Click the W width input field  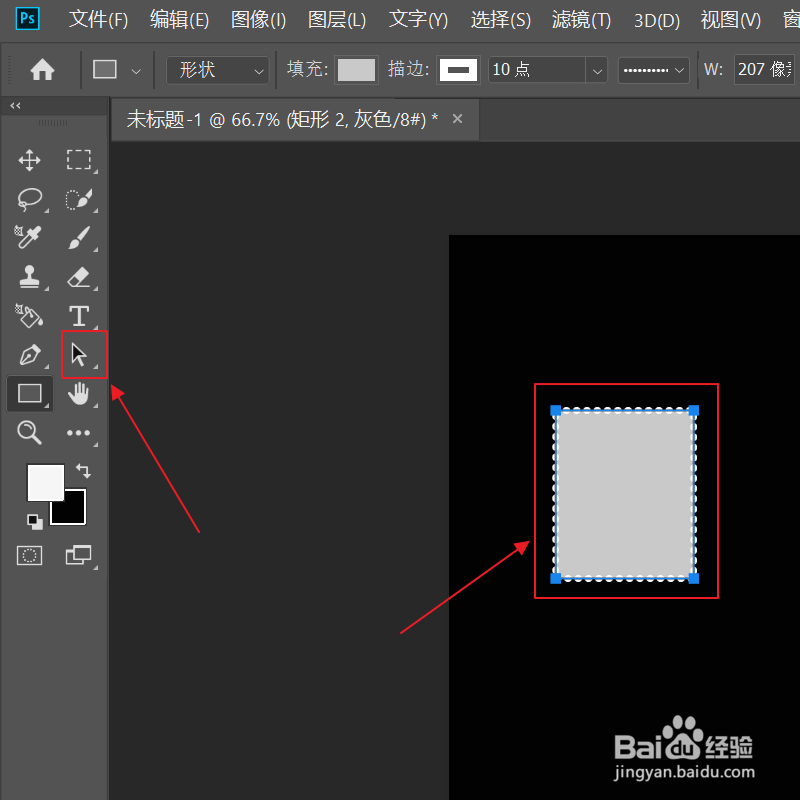coord(764,70)
